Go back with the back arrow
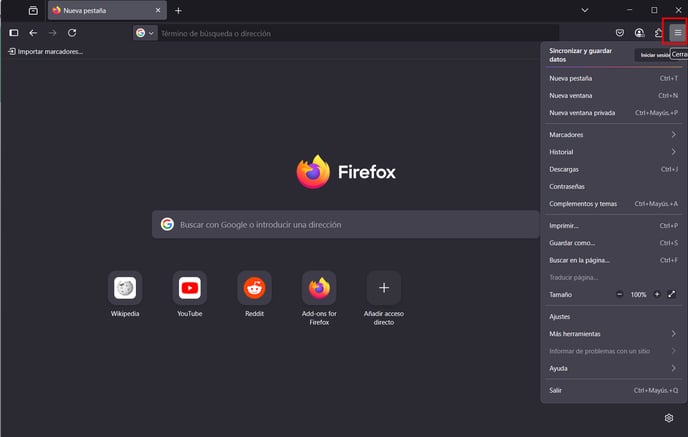This screenshot has width=688, height=437. pyautogui.click(x=33, y=33)
